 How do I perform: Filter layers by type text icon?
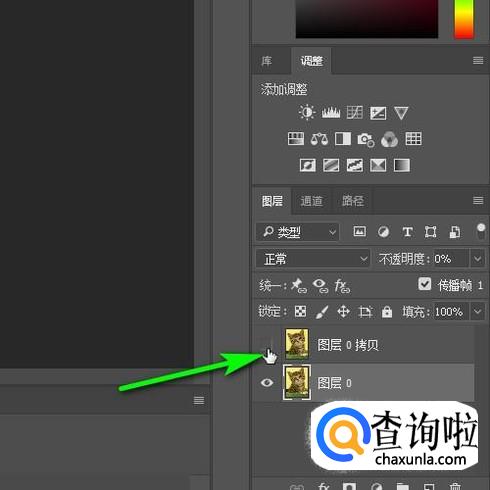(x=407, y=232)
